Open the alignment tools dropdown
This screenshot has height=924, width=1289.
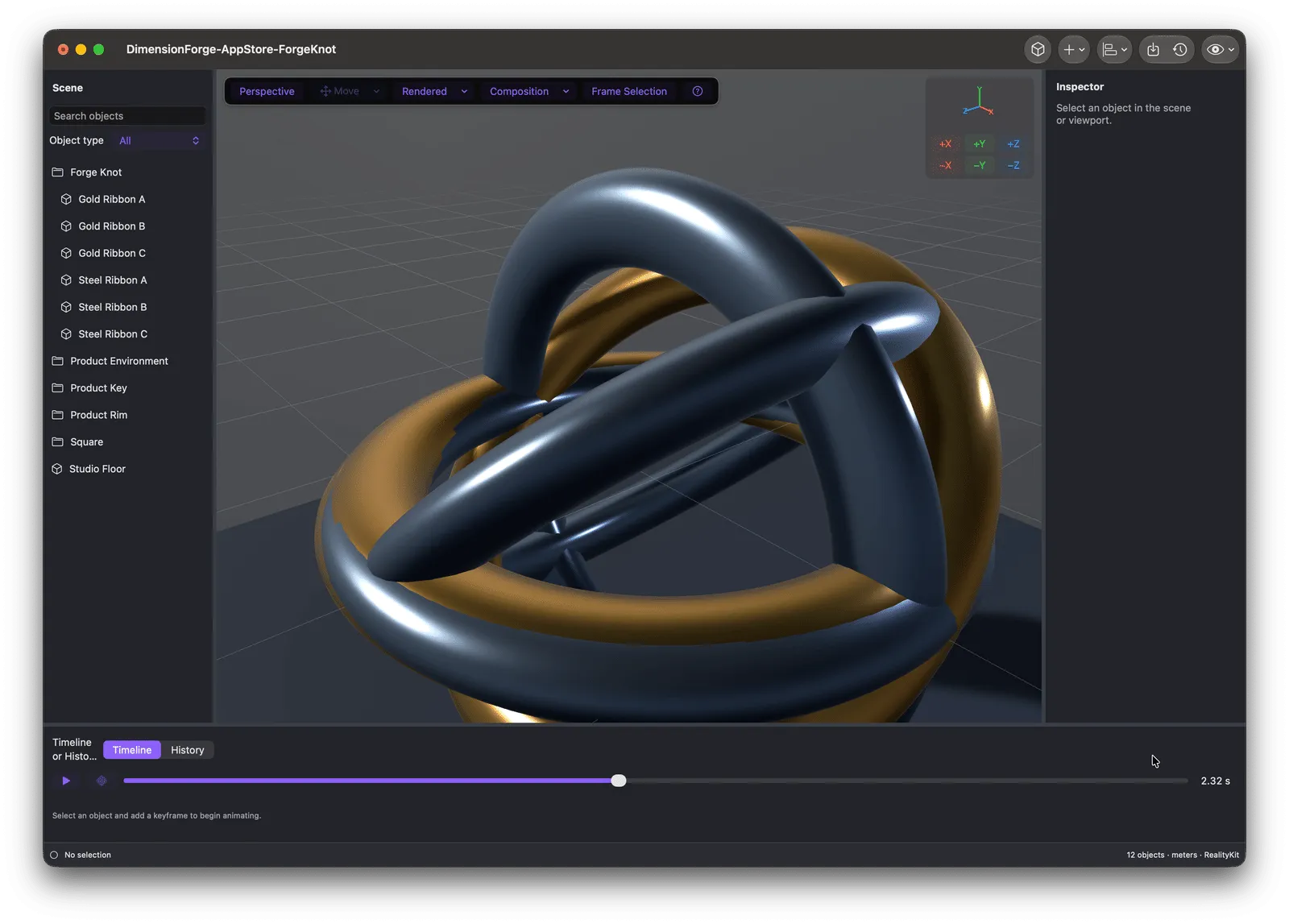[x=1114, y=49]
